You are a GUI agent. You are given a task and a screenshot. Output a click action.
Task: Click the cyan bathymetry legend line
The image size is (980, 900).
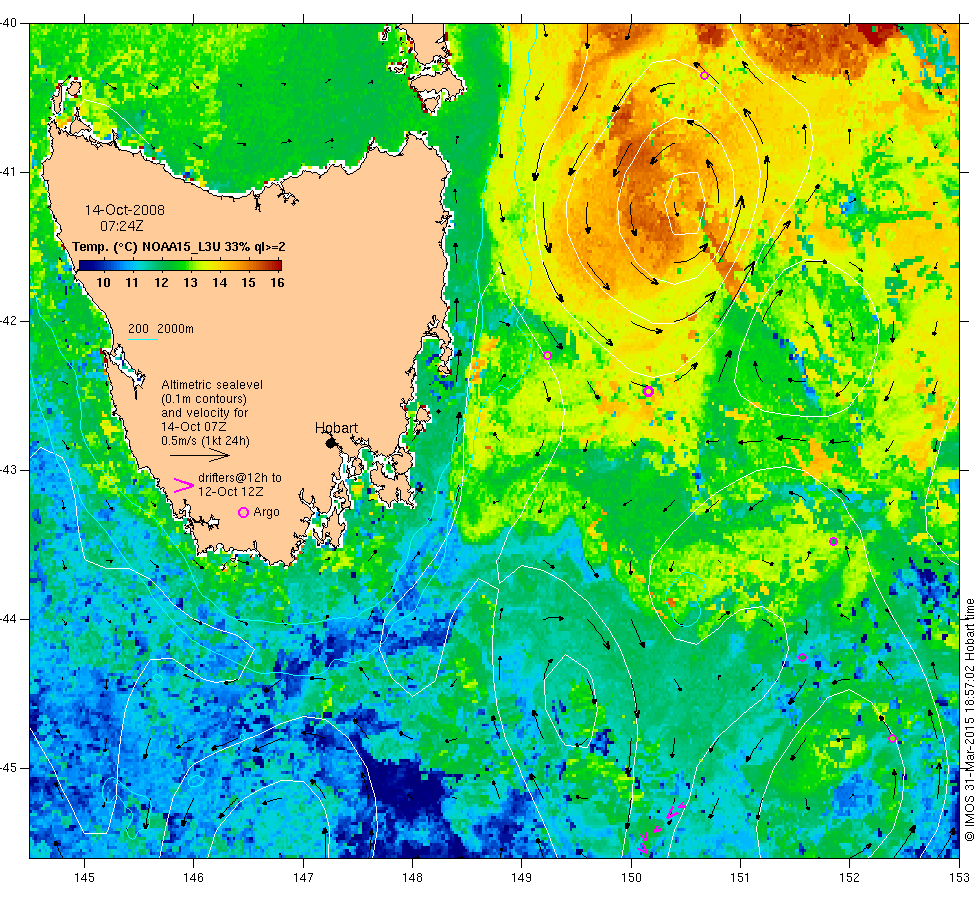142,339
